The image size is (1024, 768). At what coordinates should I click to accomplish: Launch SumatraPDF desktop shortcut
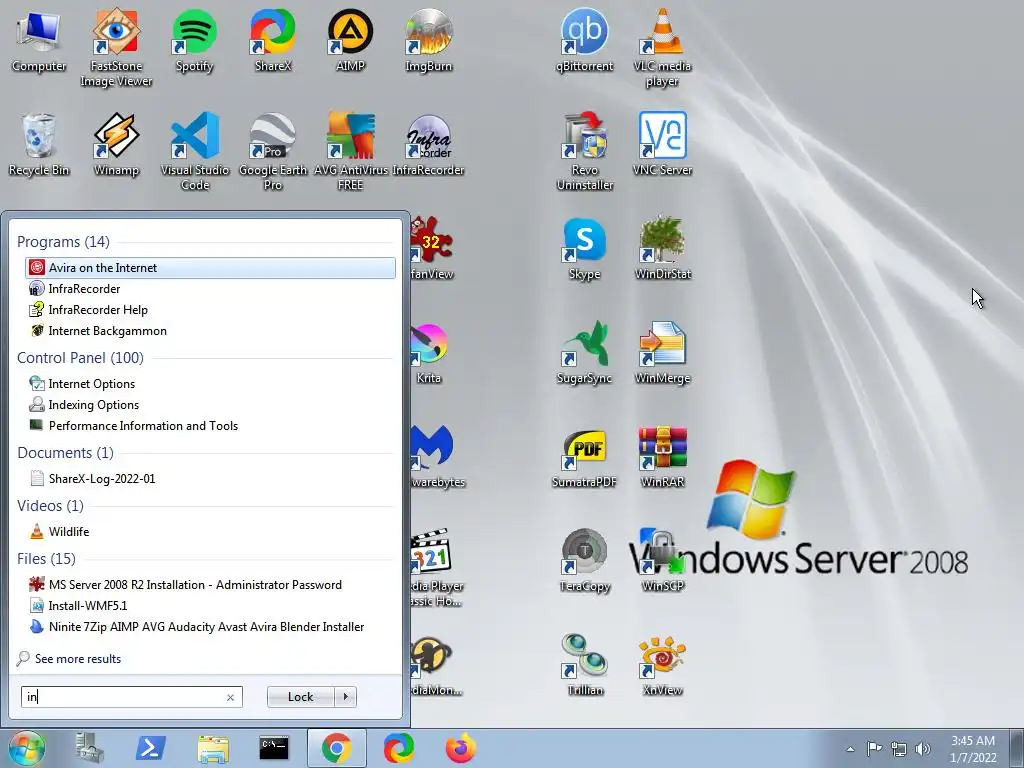pos(584,457)
